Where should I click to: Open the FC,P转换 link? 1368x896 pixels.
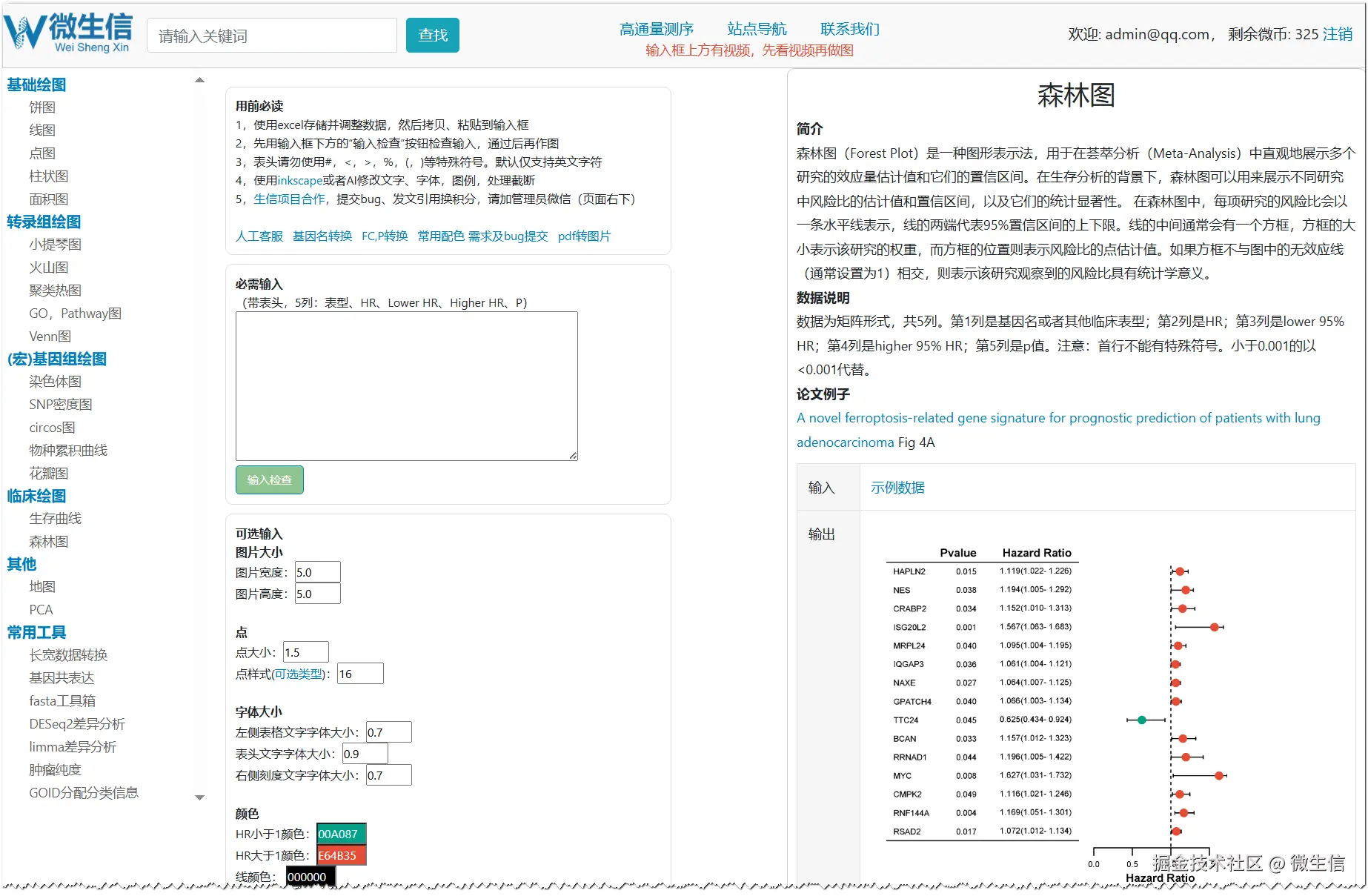pyautogui.click(x=385, y=236)
